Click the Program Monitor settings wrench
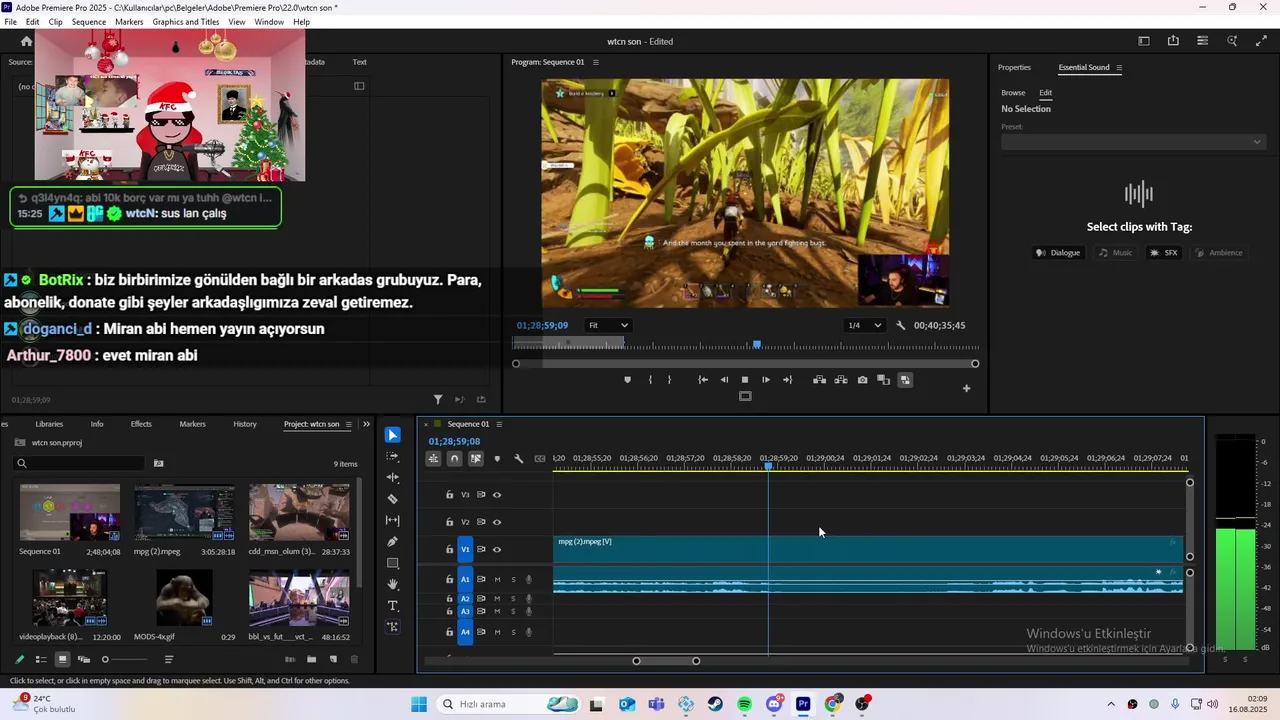 click(x=901, y=325)
